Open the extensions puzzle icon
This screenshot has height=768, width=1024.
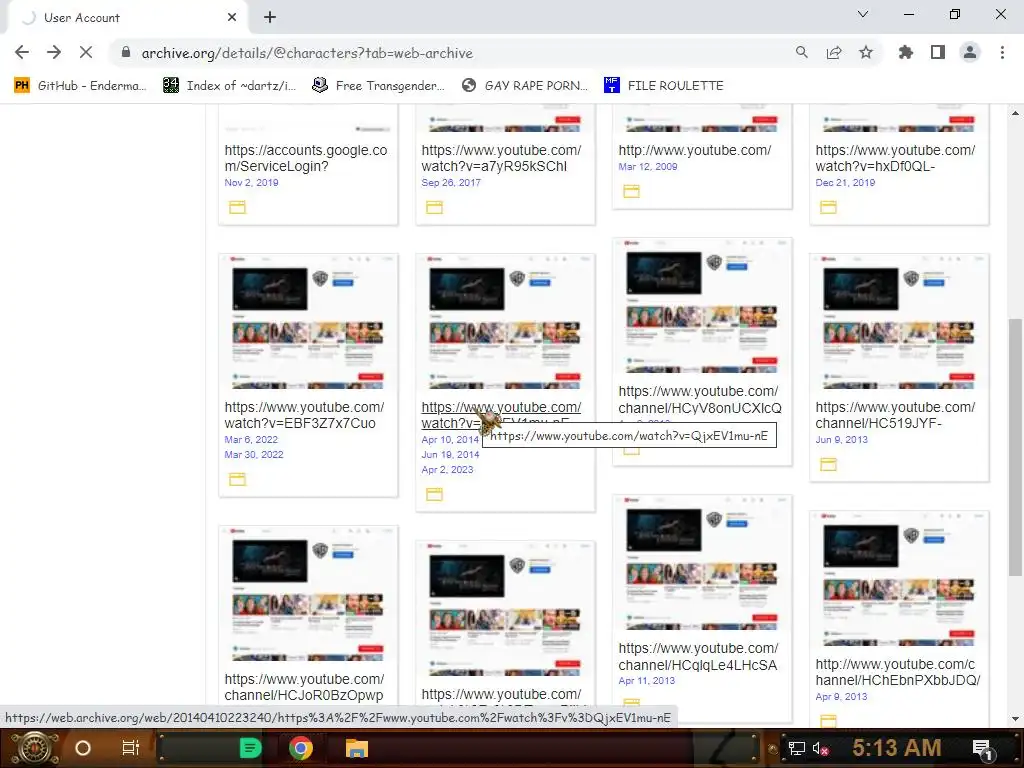pos(905,52)
